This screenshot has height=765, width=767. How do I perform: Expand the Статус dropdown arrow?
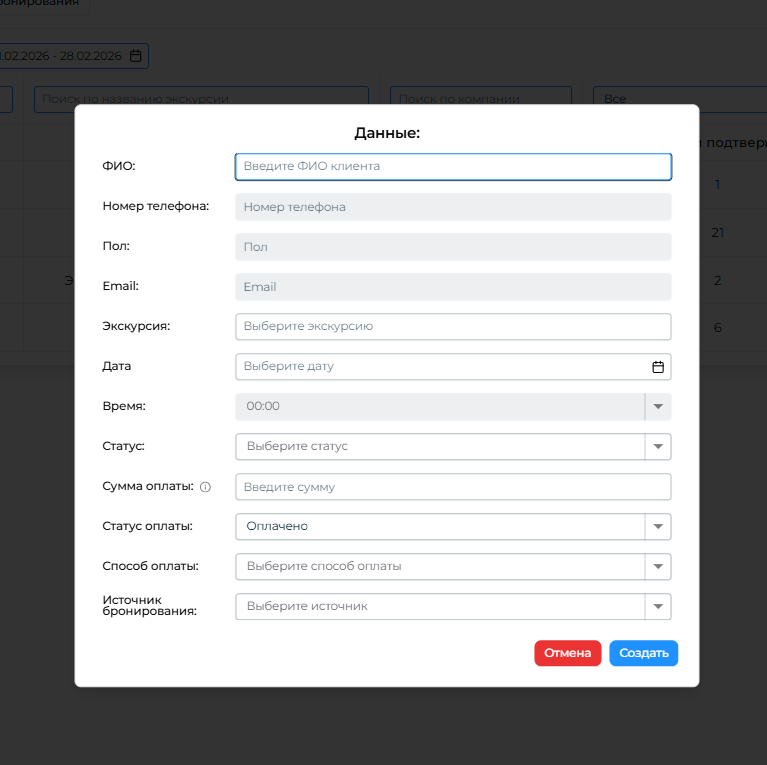pyautogui.click(x=658, y=447)
